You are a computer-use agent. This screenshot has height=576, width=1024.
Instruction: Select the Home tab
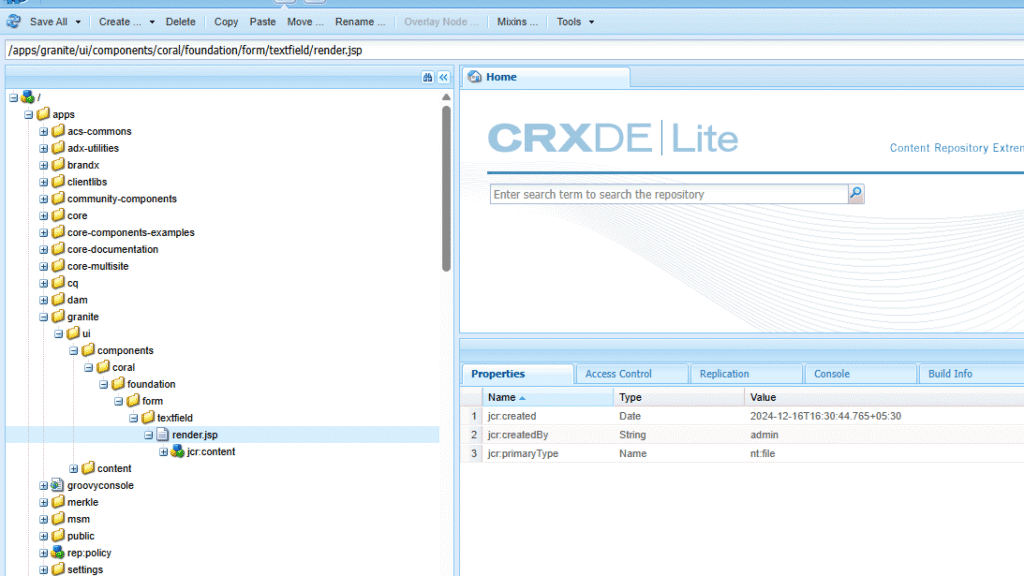[x=547, y=77]
